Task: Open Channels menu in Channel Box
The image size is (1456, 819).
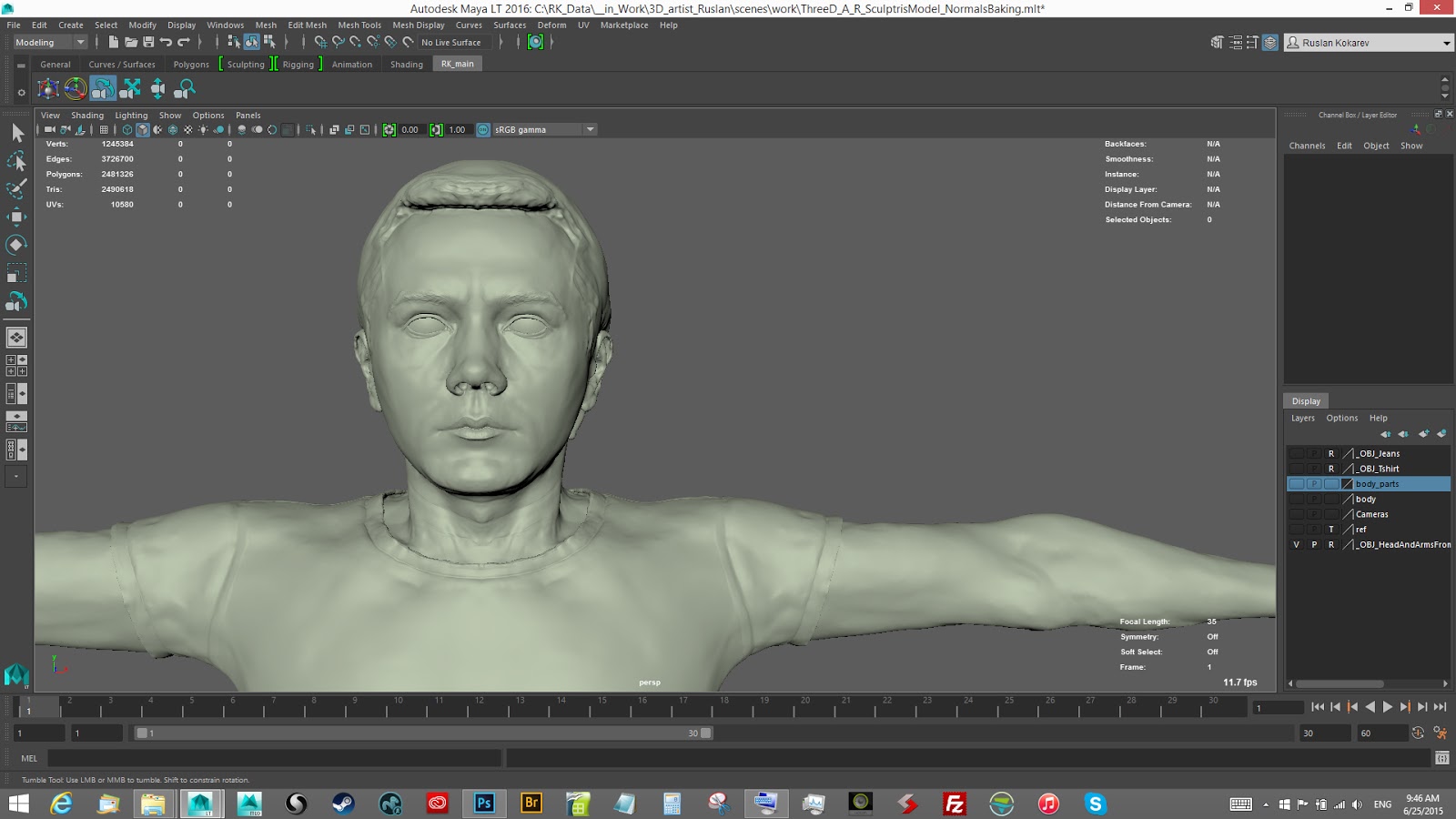Action: (x=1307, y=146)
